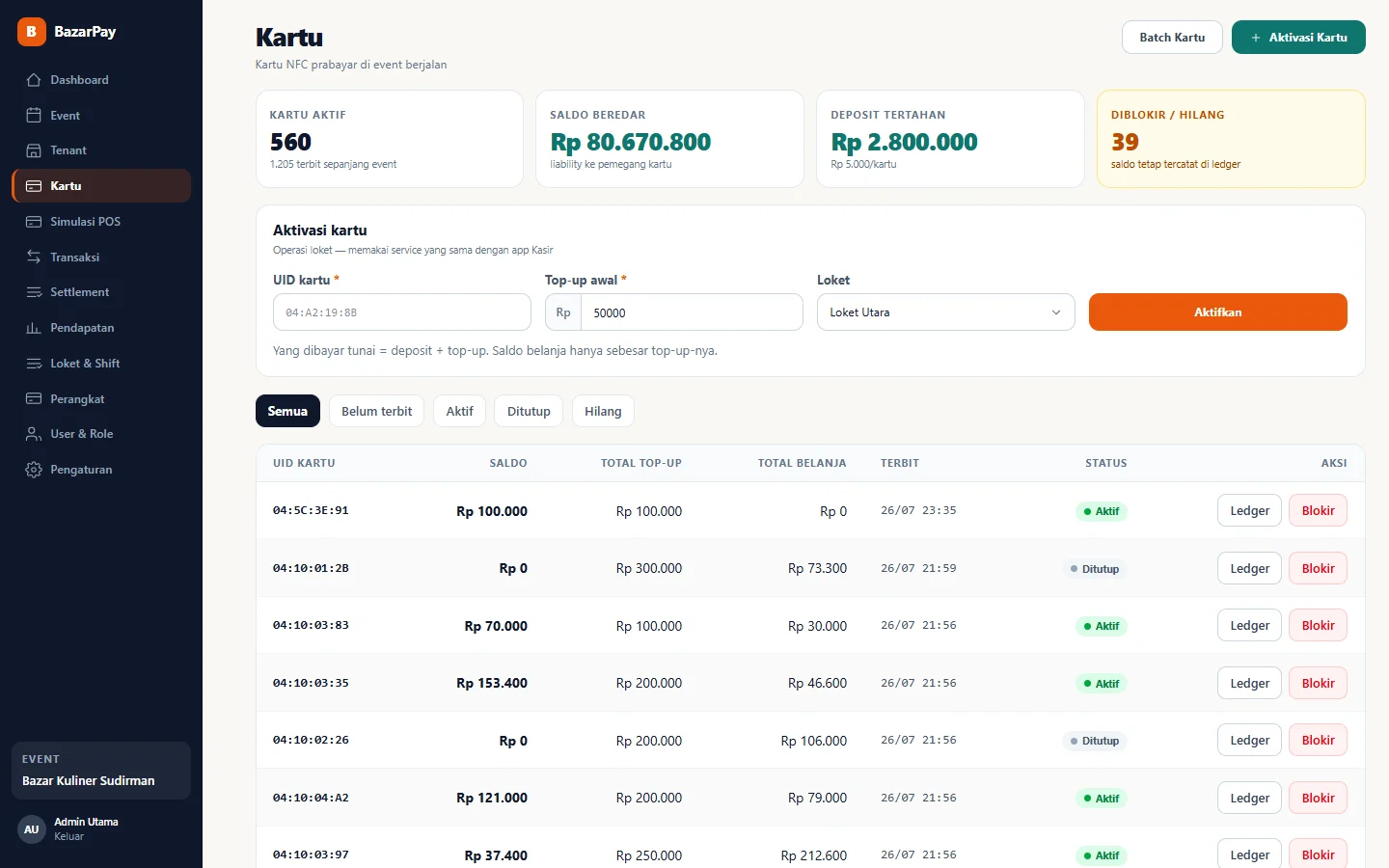The height and width of the screenshot is (868, 1389).
Task: Open the Batch Kartu button
Action: [1172, 38]
